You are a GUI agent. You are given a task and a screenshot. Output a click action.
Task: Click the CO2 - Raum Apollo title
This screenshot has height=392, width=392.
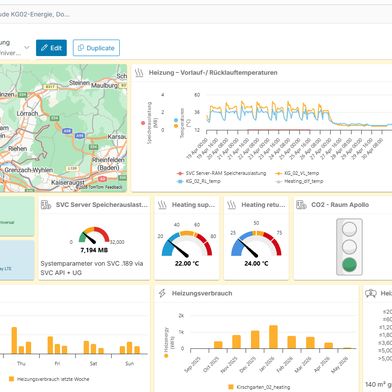tap(340, 205)
